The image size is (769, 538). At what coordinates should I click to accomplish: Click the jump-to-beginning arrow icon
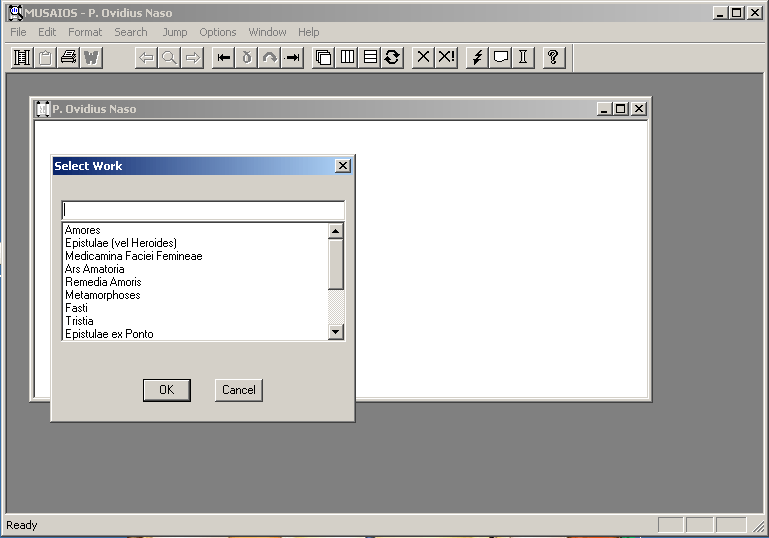point(224,57)
